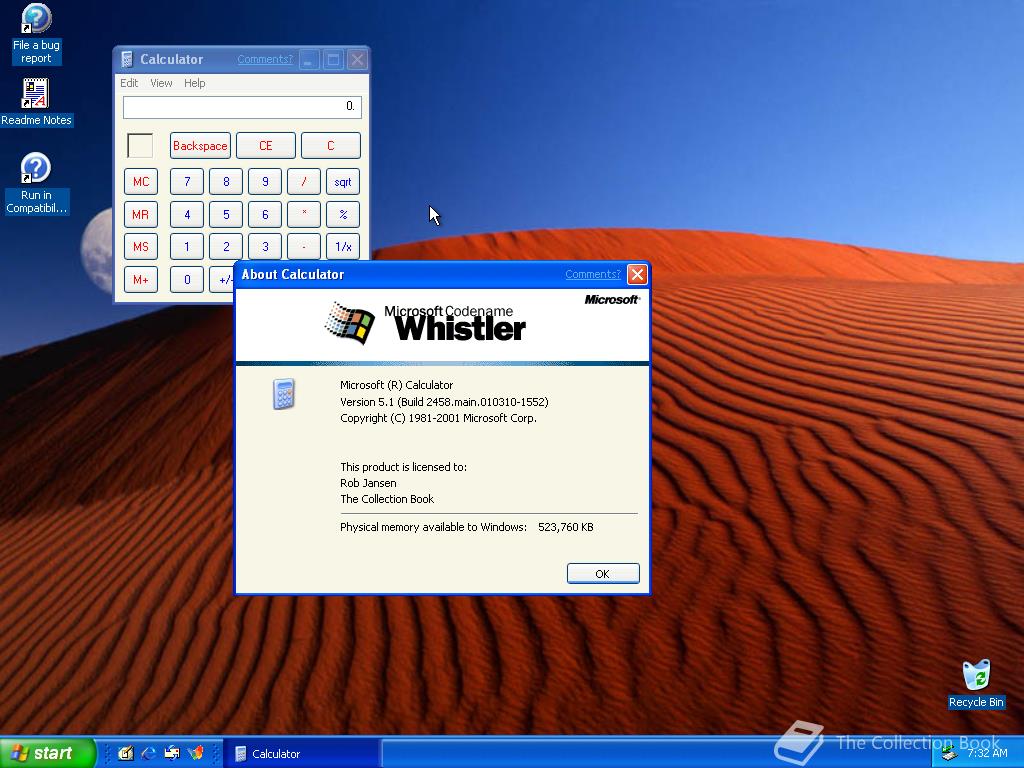Open the Readme Notes desktop icon

click(36, 102)
